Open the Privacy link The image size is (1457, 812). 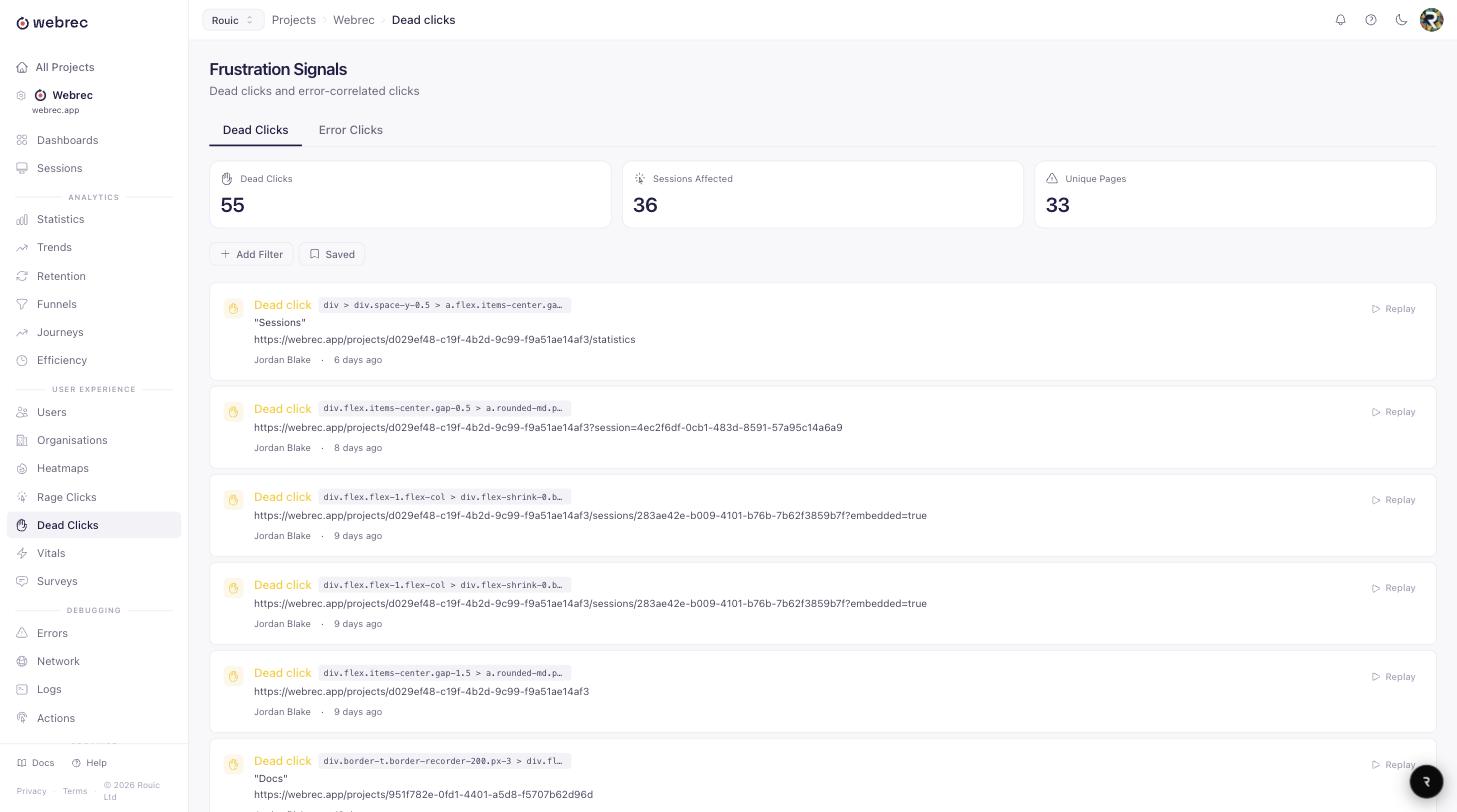pyautogui.click(x=31, y=791)
